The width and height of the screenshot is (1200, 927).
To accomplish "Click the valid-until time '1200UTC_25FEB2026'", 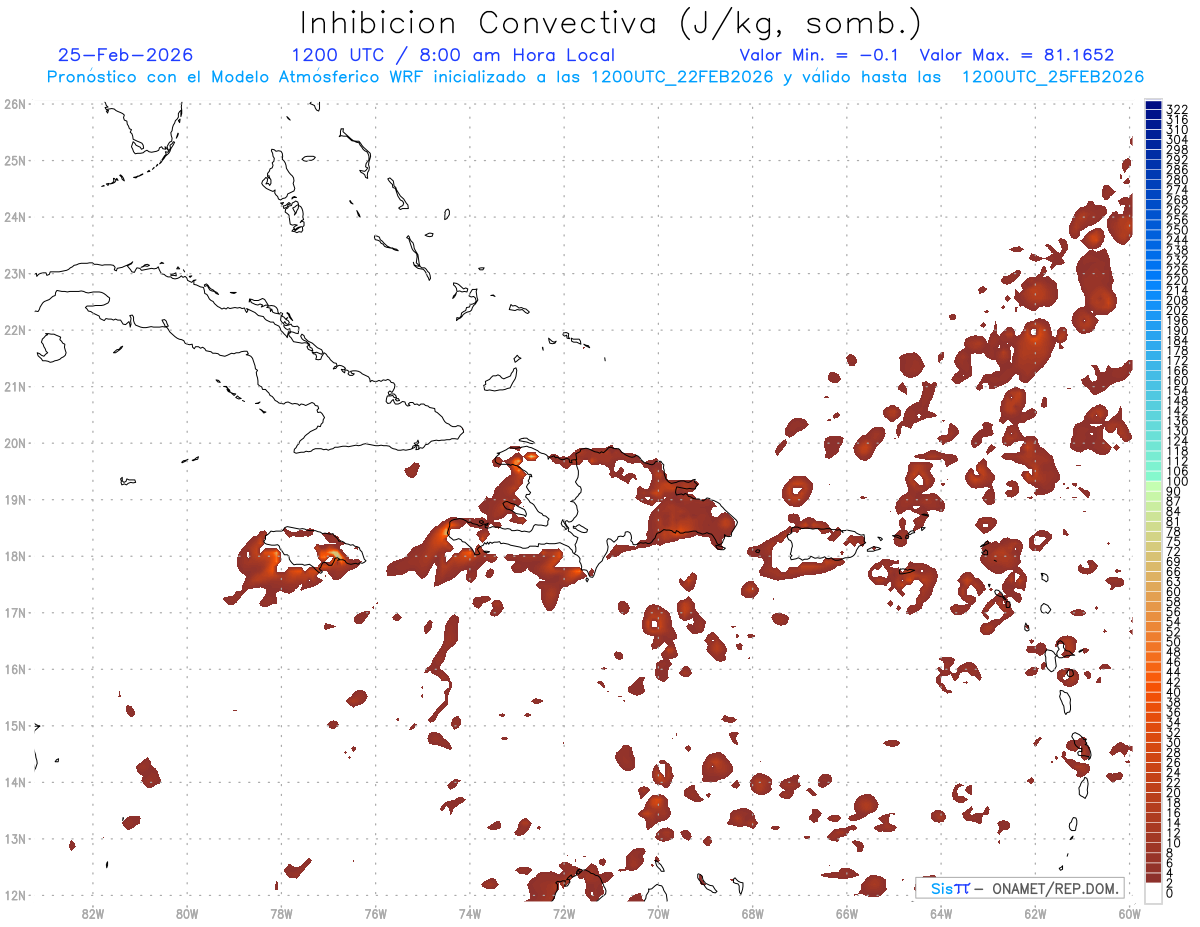I will (1053, 77).
